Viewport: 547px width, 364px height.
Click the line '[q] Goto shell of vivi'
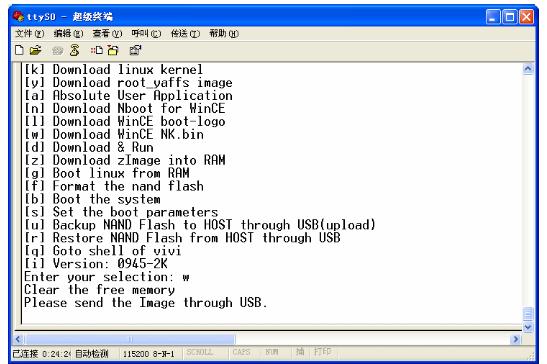click(103, 251)
